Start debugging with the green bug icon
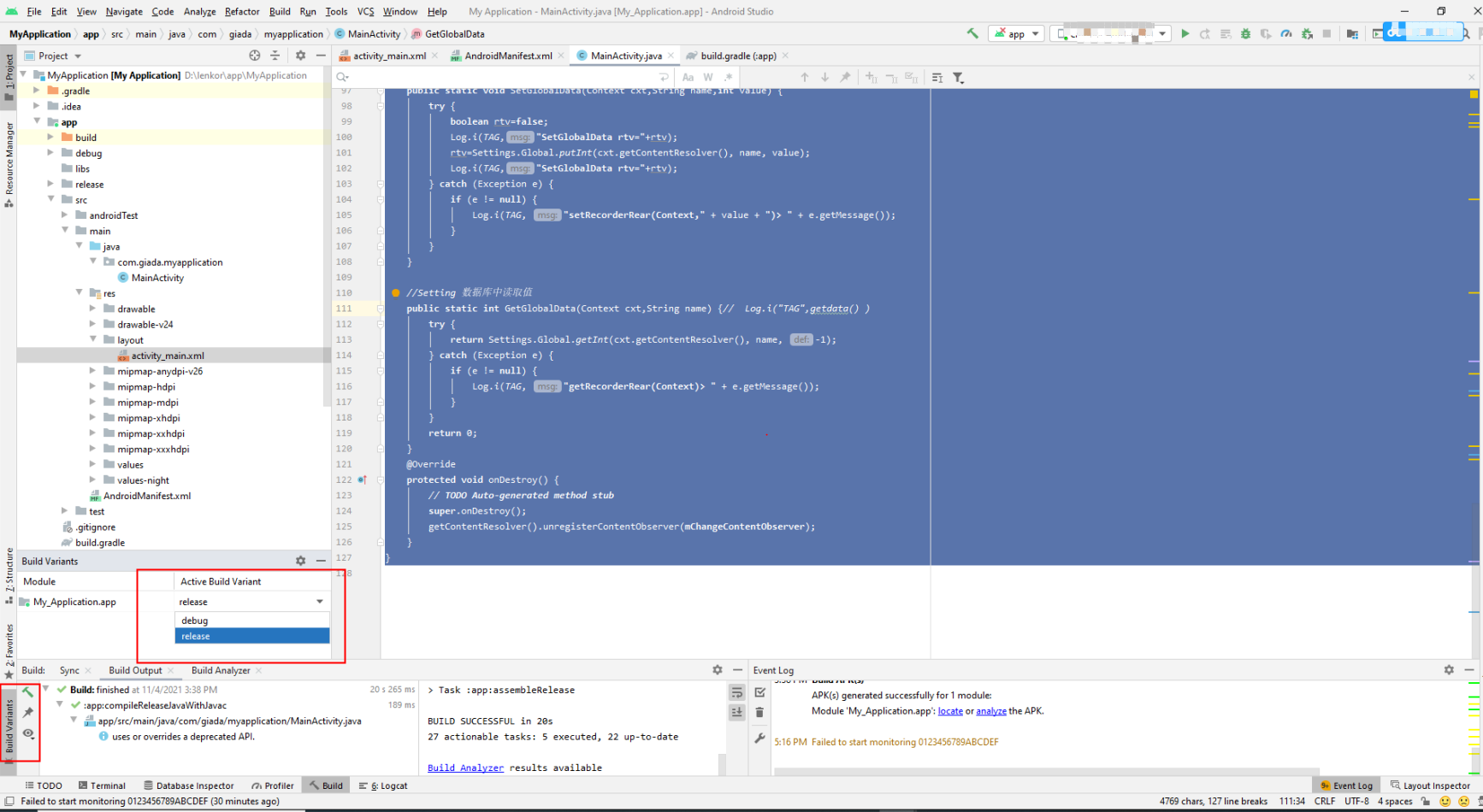Screen dimensions: 1483x812 pyautogui.click(x=1245, y=34)
